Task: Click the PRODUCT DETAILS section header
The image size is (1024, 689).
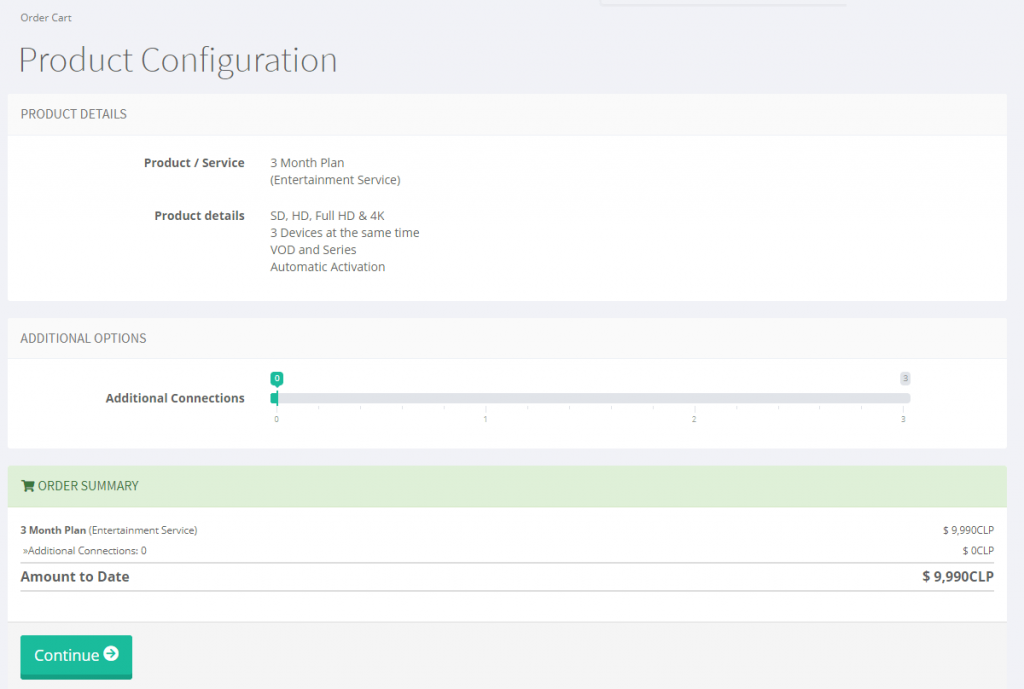Action: tap(74, 114)
